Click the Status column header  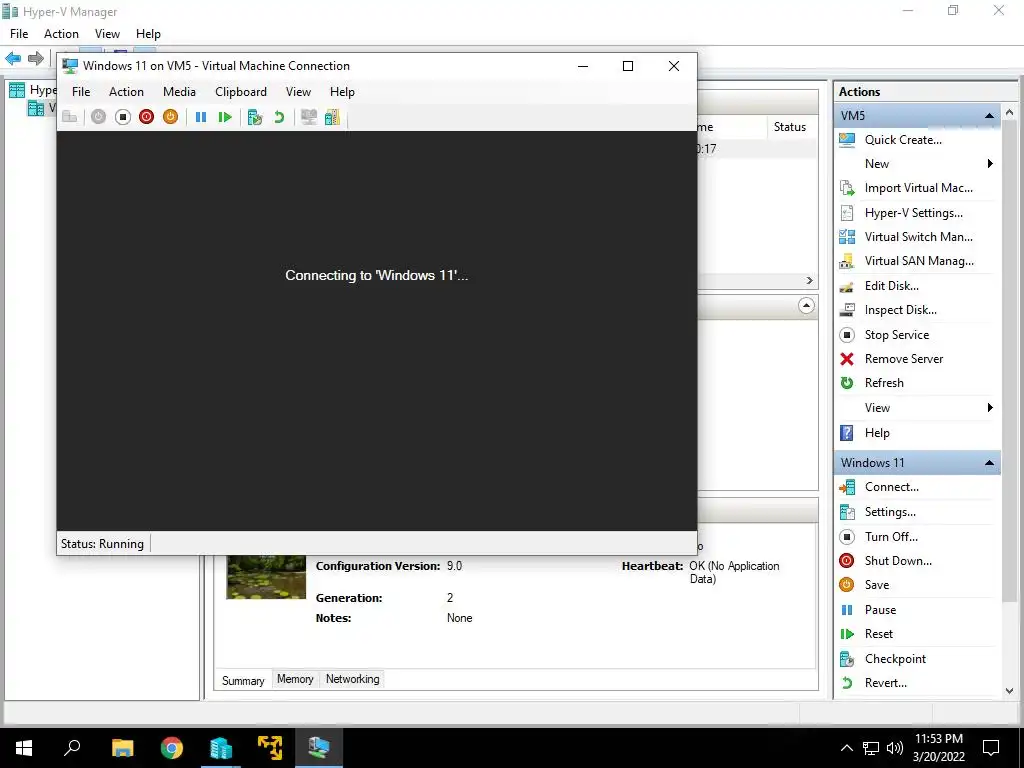(x=790, y=127)
